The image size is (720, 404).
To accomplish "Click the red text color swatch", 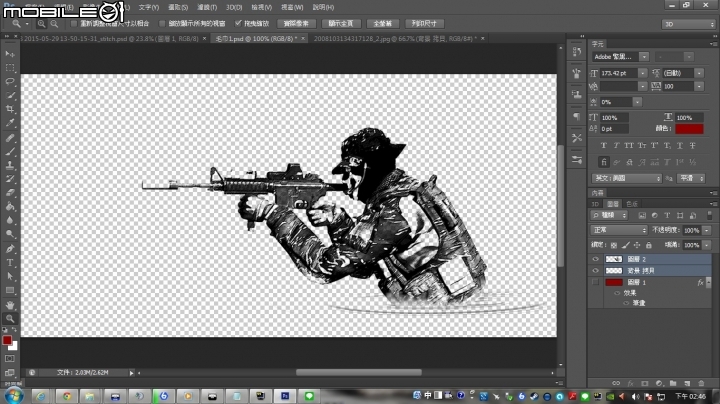I will tap(689, 129).
